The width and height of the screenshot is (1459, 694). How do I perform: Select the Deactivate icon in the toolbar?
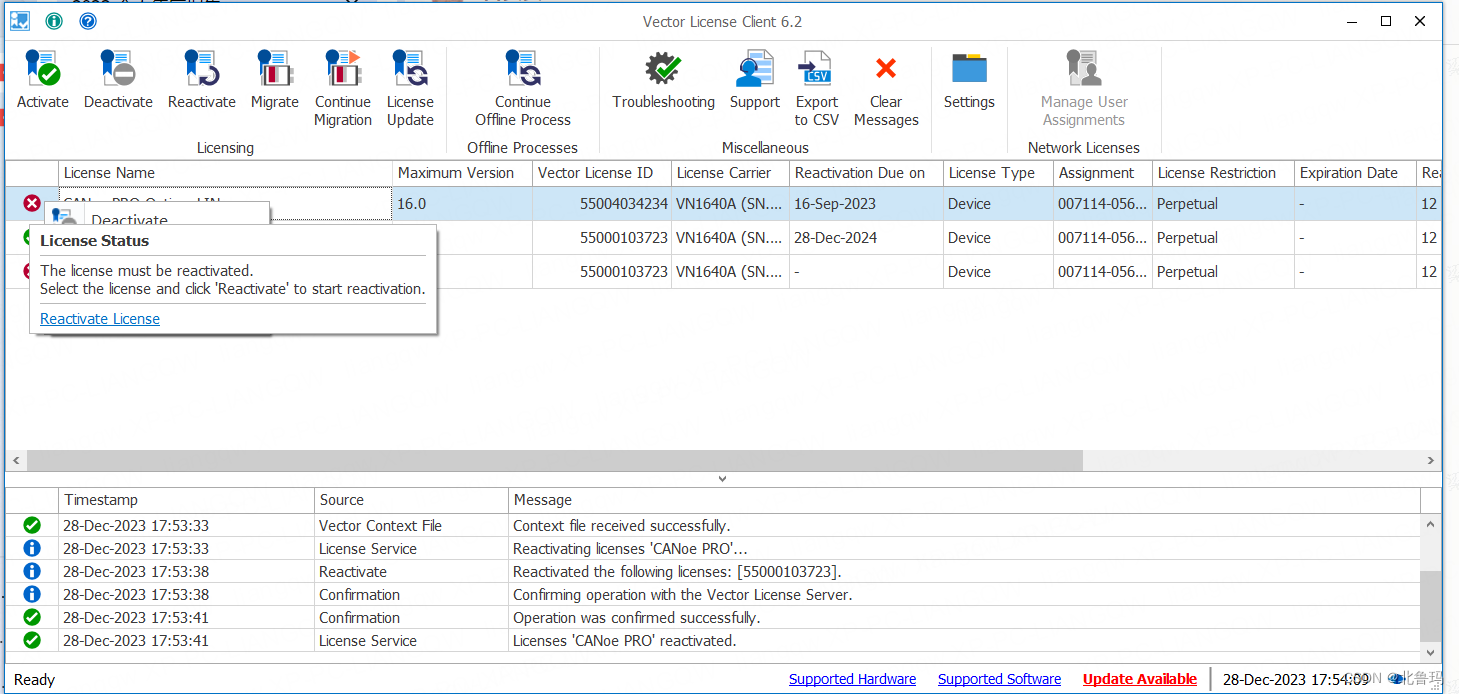(118, 78)
